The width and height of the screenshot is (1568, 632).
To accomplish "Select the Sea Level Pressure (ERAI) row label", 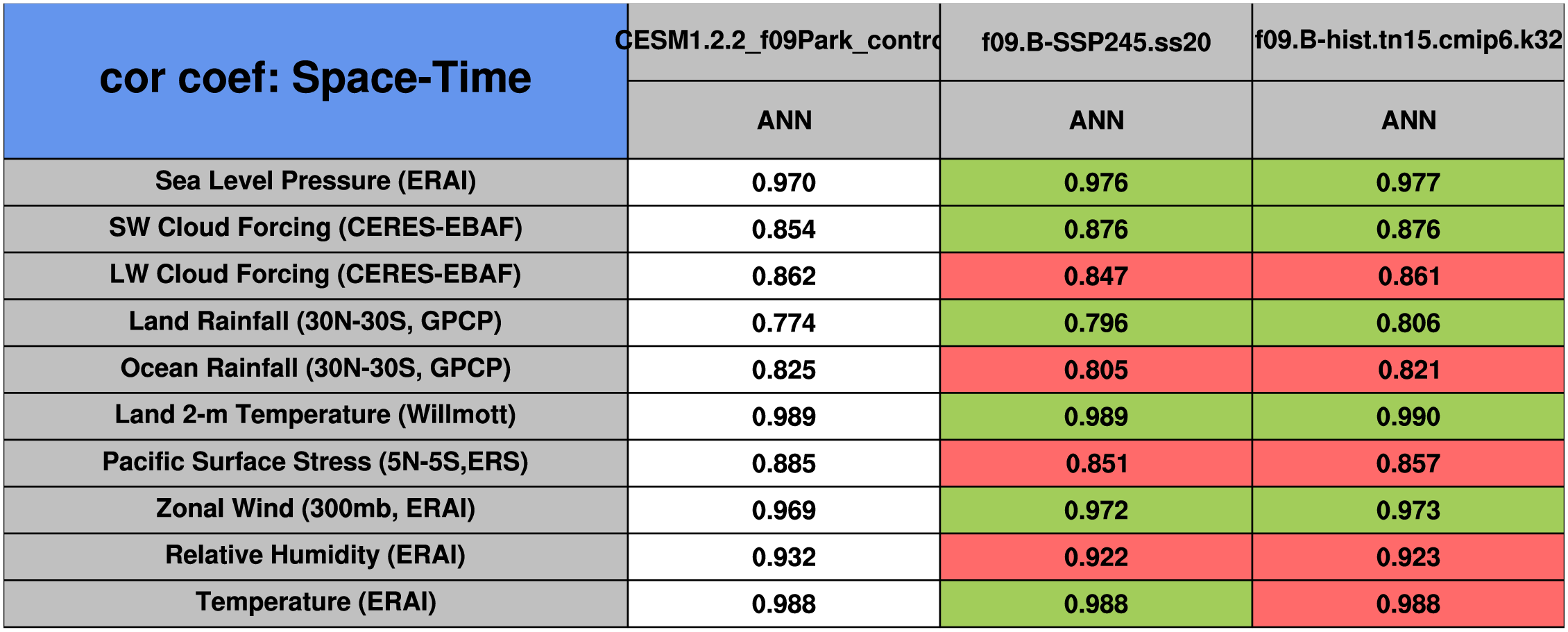I will (x=316, y=181).
